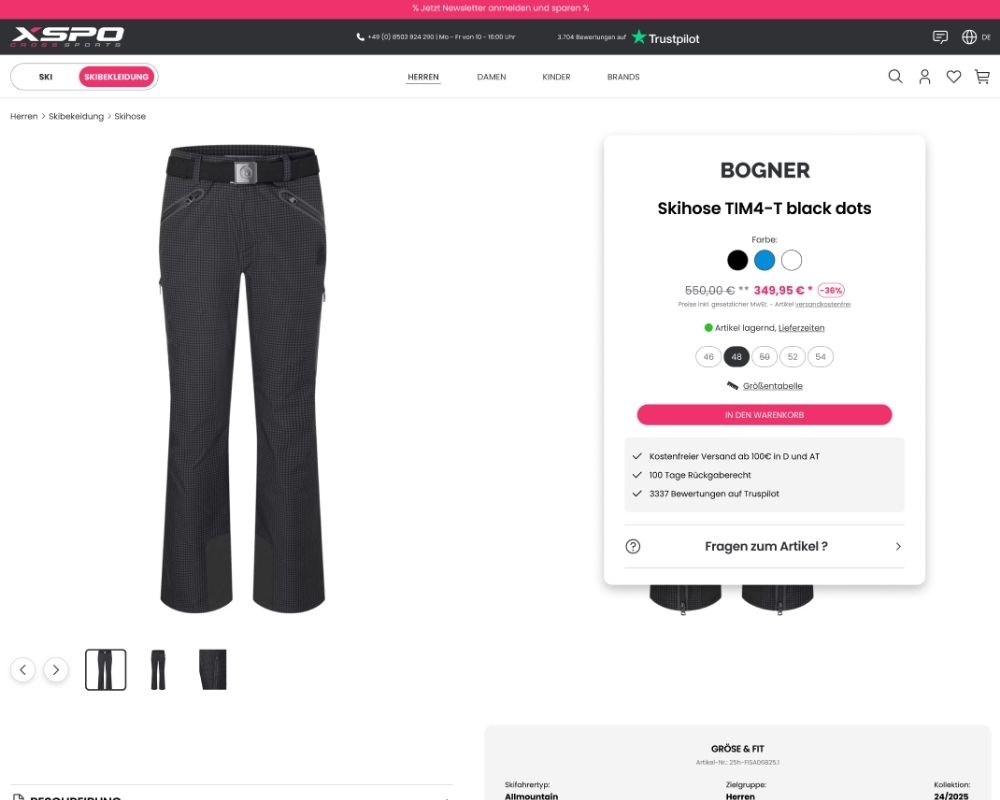
Task: Open the Größentabelle size chart link
Action: (772, 386)
